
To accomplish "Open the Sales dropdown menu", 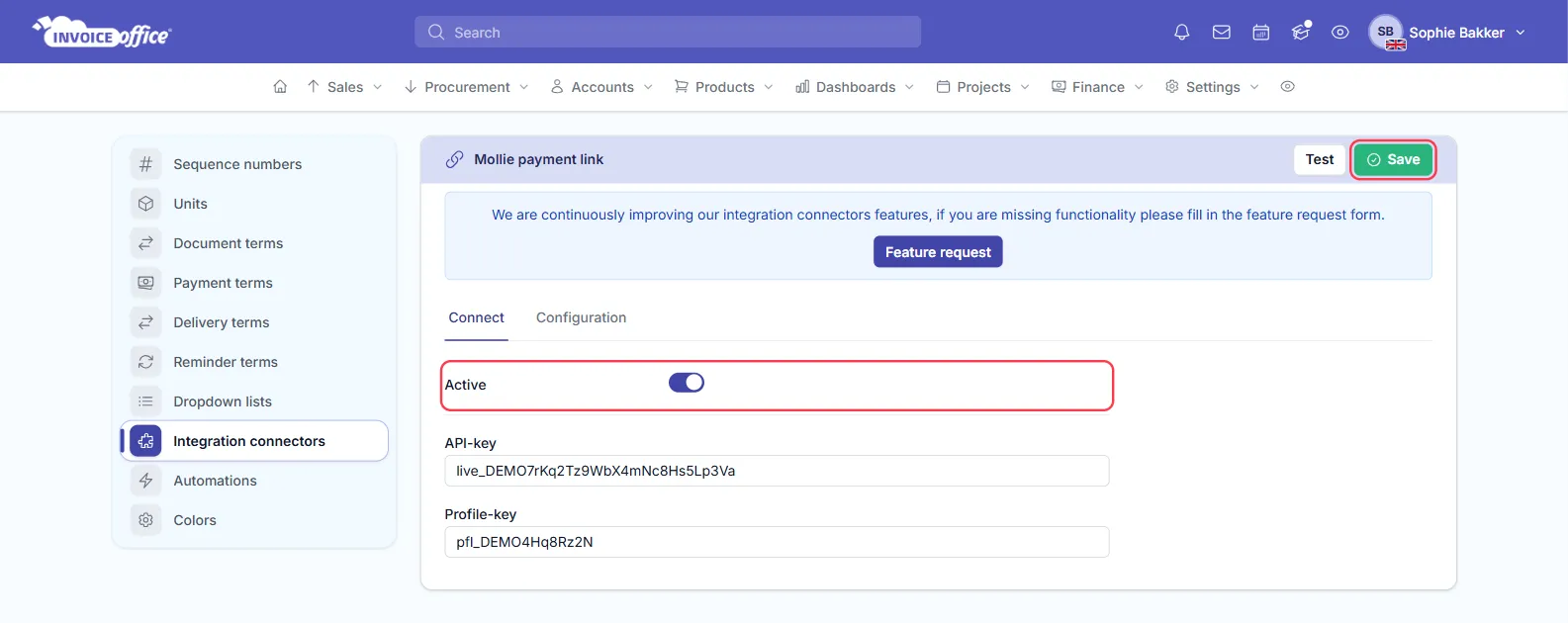I will tap(344, 87).
